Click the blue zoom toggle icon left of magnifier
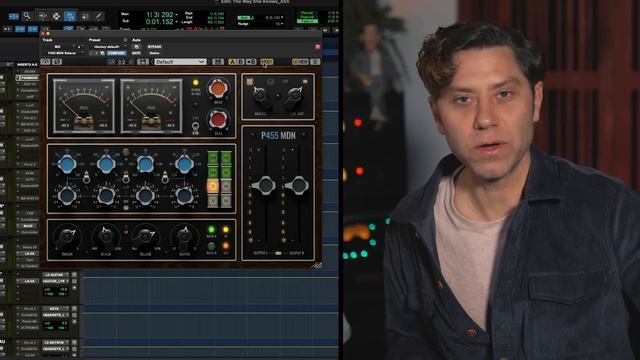The height and width of the screenshot is (360, 640). [x=13, y=16]
